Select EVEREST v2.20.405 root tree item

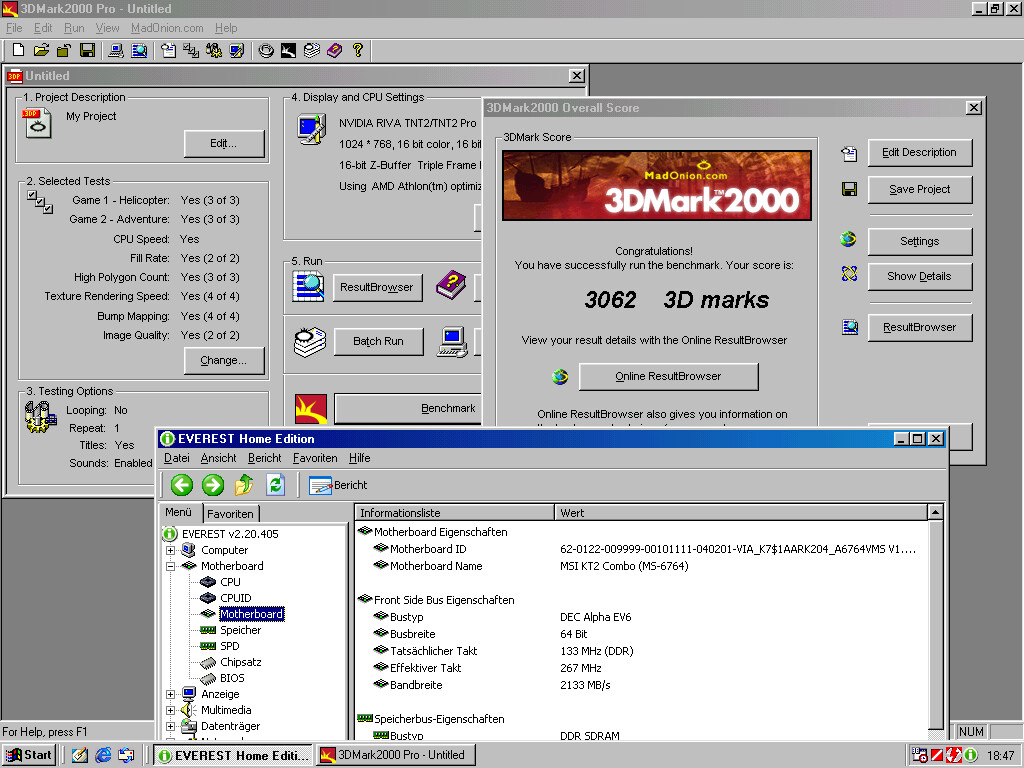point(230,534)
